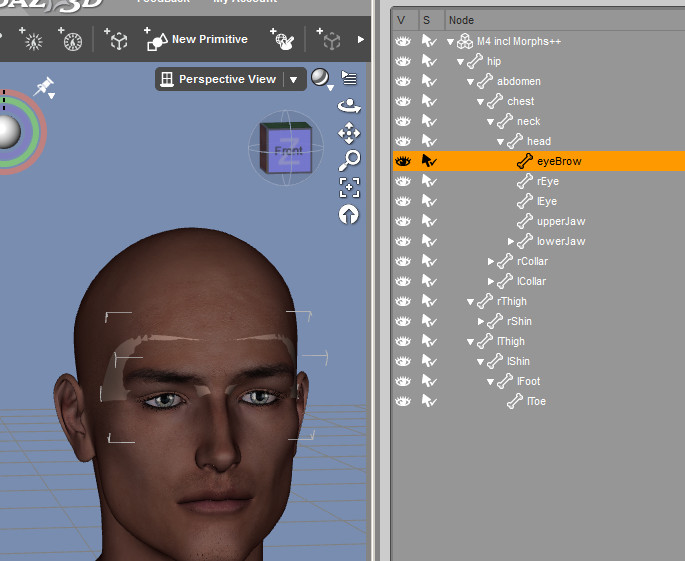This screenshot has width=685, height=561.
Task: Hide the chest node
Action: click(x=403, y=101)
